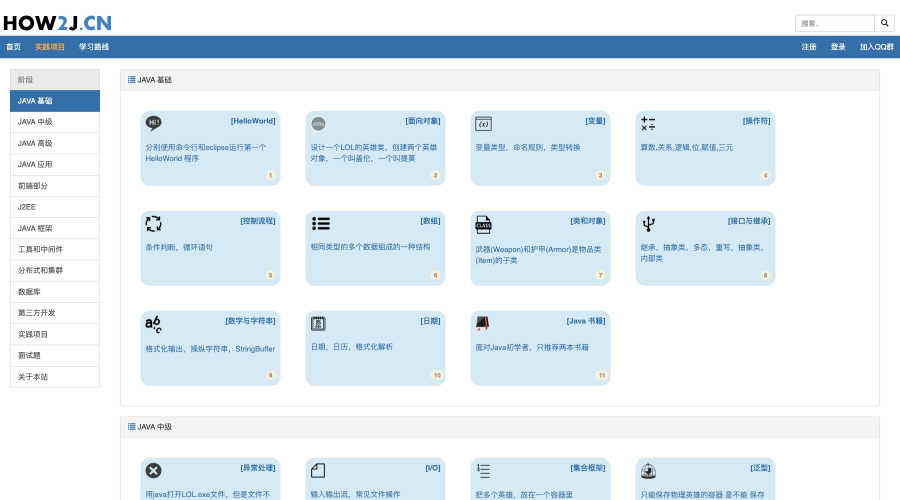Image resolution: width=900 pixels, height=500 pixels.
Task: Click the 加入QQ群 link
Action: [x=876, y=47]
